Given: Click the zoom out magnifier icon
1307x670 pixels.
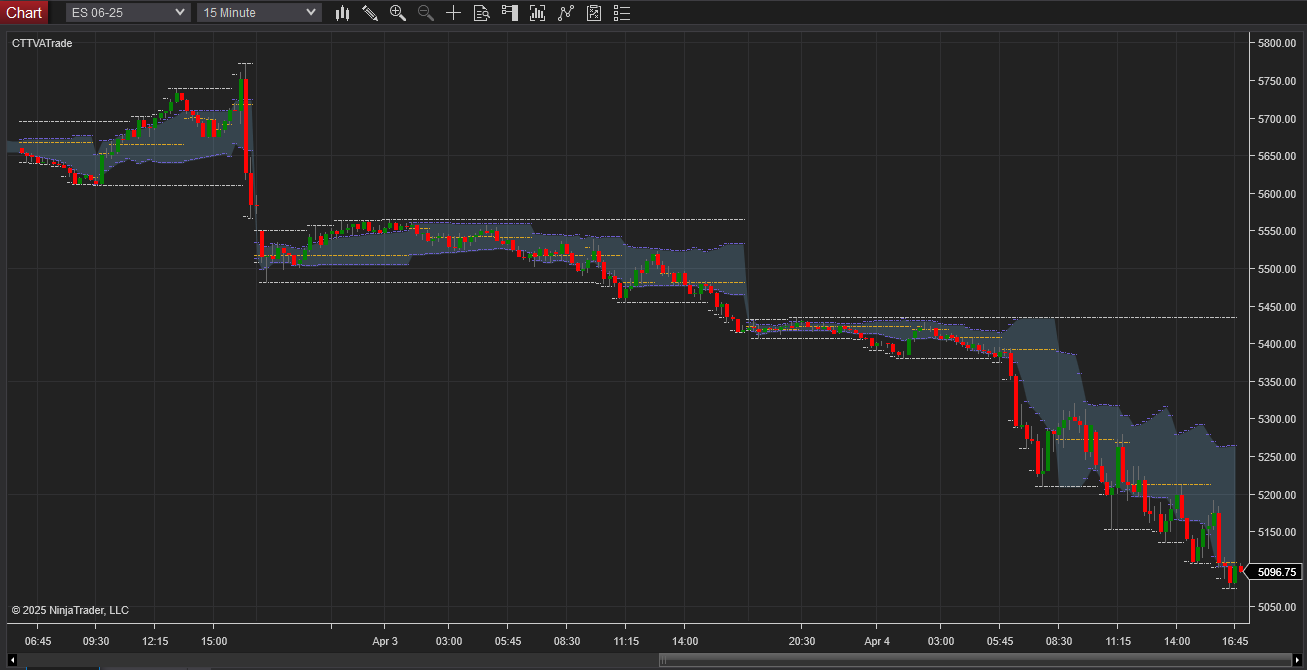Looking at the screenshot, I should coord(426,13).
